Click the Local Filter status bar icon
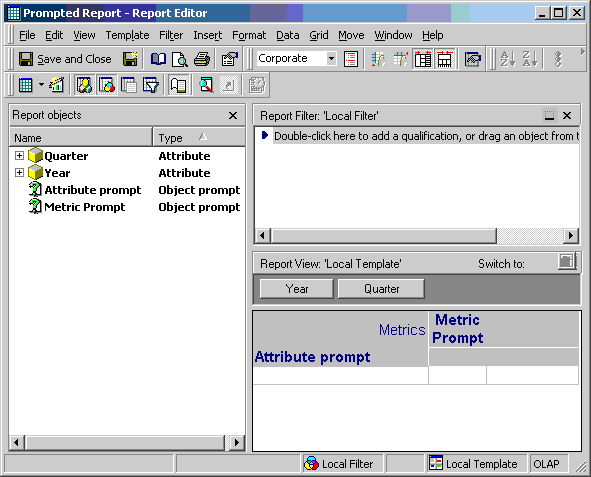This screenshot has width=591, height=477. [x=311, y=463]
